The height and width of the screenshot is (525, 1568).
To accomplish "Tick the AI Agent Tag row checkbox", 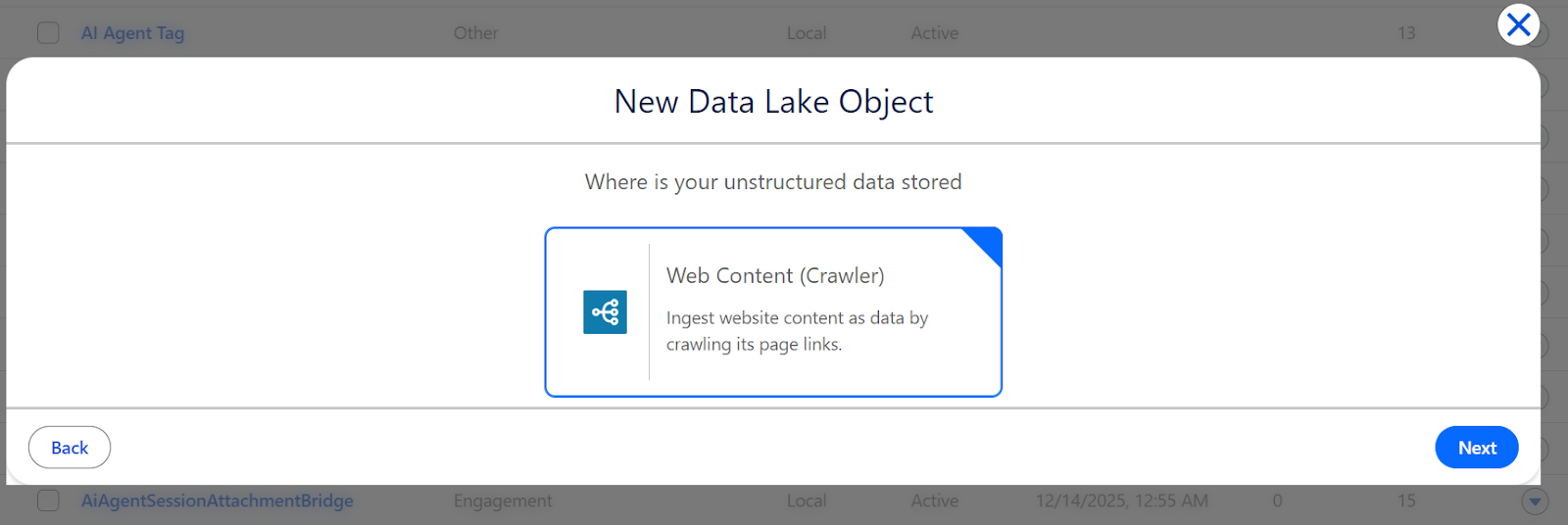I will 48,33.
